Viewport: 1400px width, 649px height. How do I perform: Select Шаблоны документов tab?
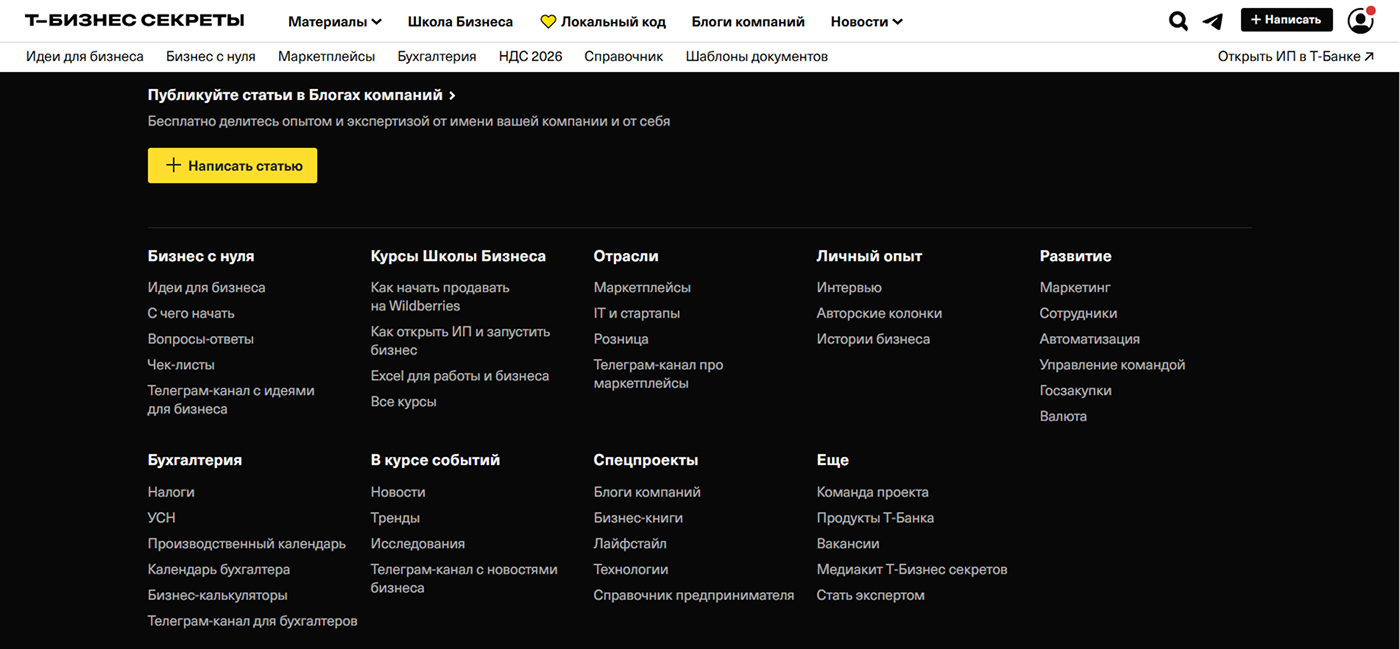pyautogui.click(x=757, y=56)
